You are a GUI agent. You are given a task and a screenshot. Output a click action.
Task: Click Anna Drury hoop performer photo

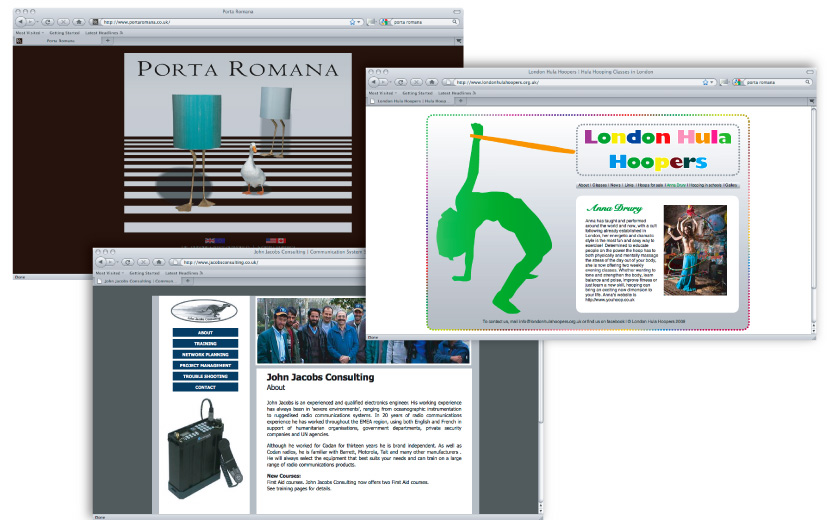click(x=695, y=250)
